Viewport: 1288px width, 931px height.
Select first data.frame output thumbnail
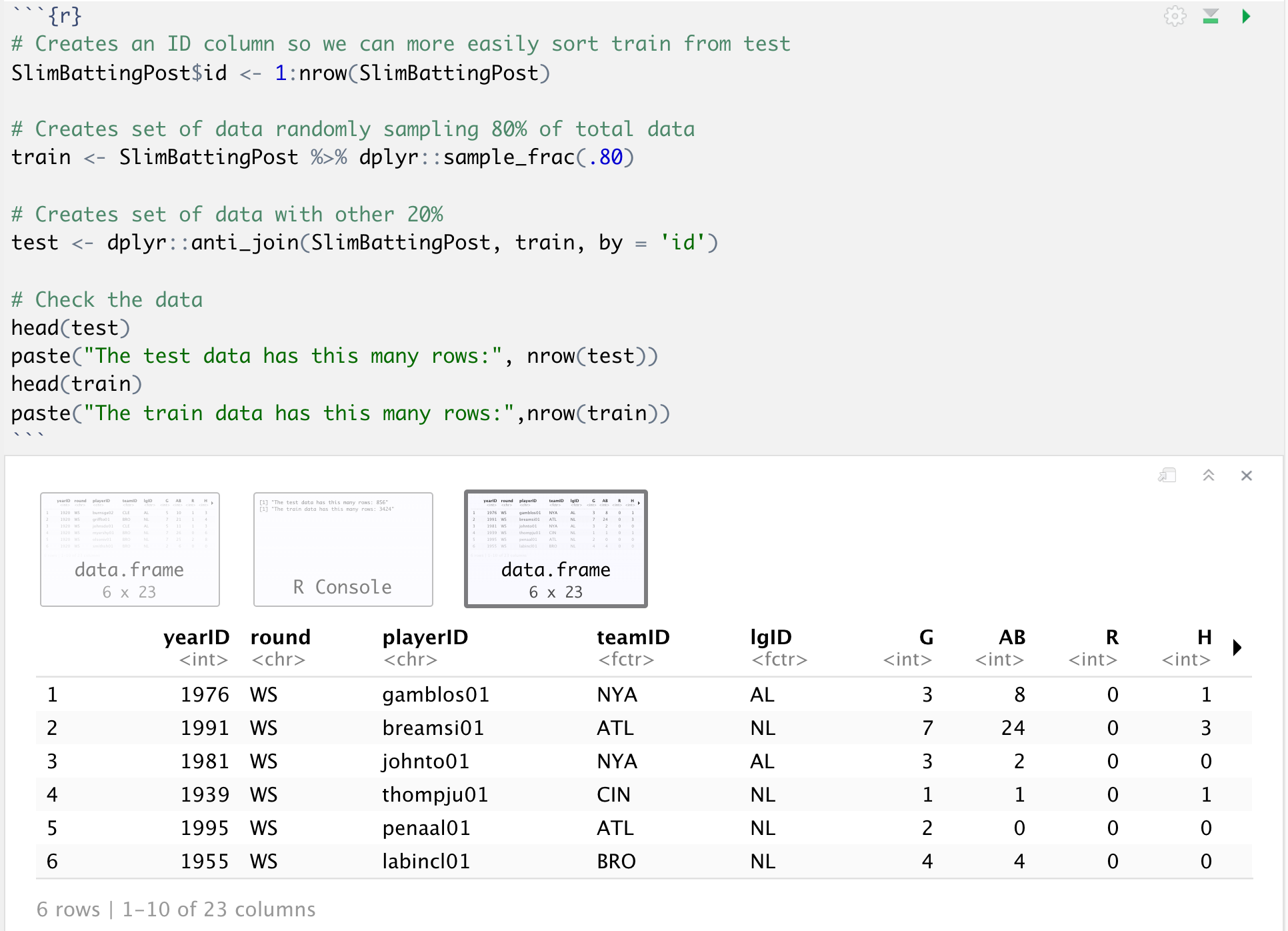[x=130, y=549]
